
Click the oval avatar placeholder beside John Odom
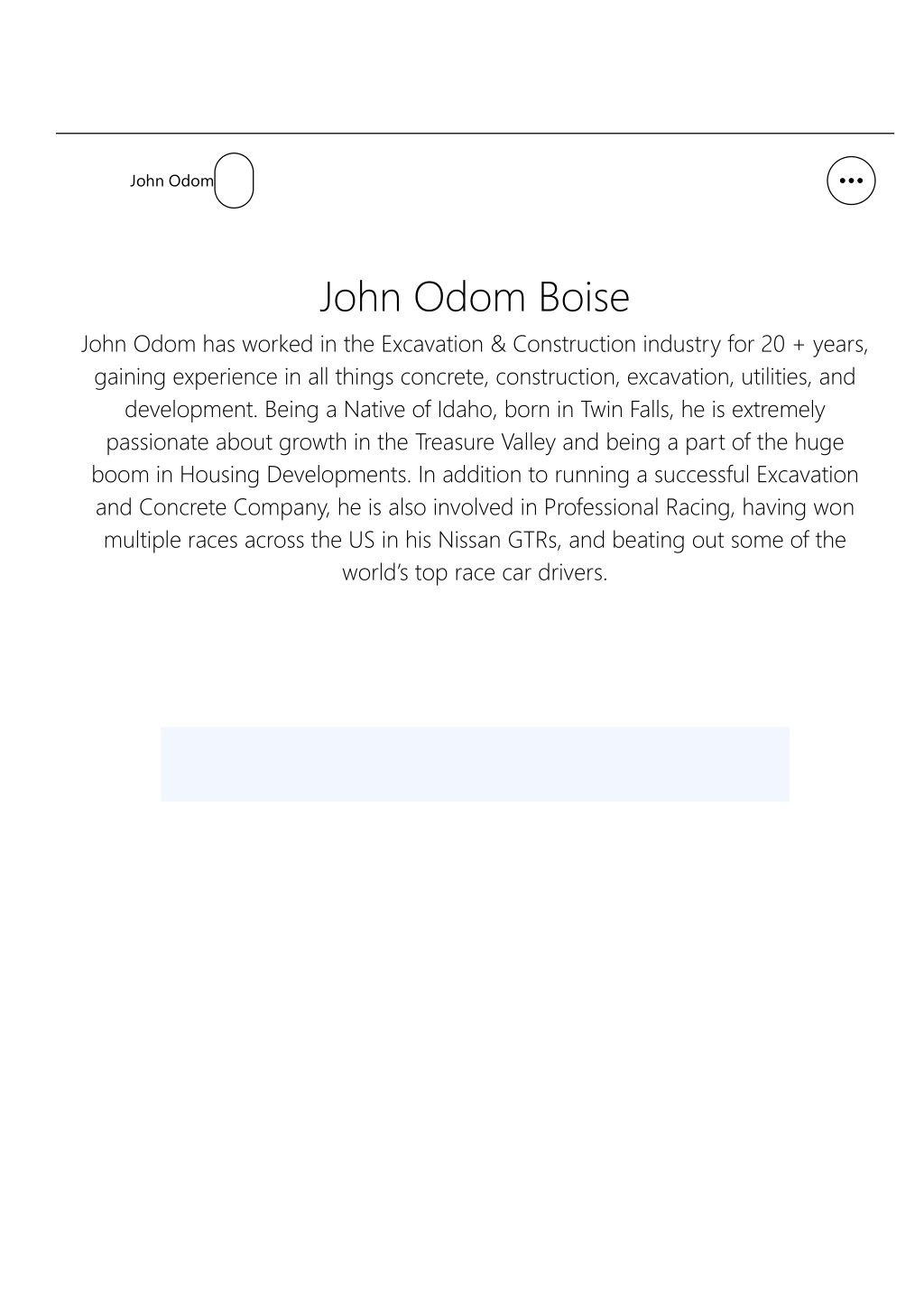pyautogui.click(x=234, y=181)
